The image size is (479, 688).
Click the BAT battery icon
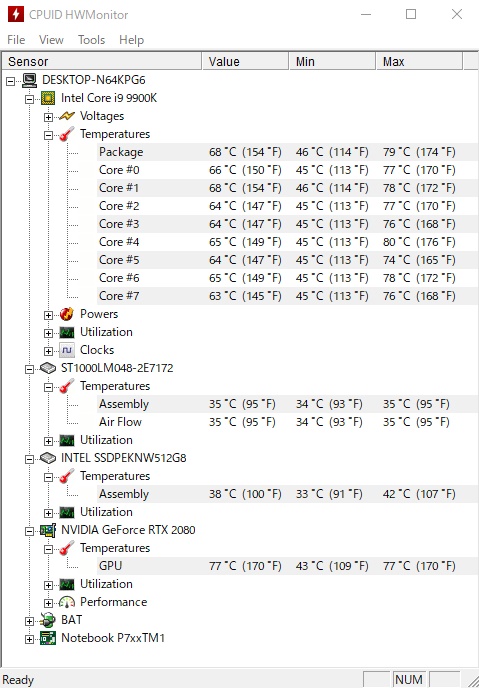click(x=48, y=620)
